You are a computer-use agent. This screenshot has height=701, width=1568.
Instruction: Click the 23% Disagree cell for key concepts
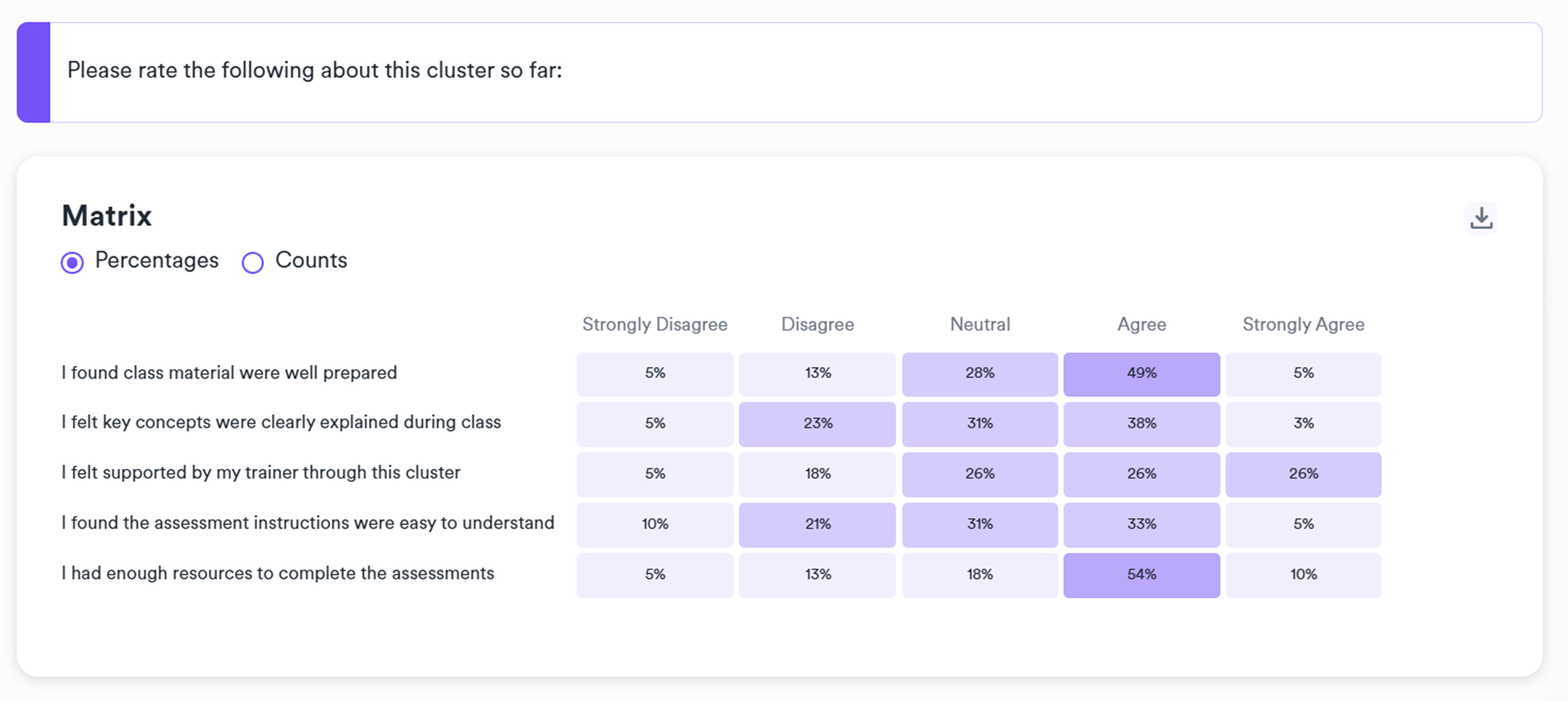[x=817, y=424]
